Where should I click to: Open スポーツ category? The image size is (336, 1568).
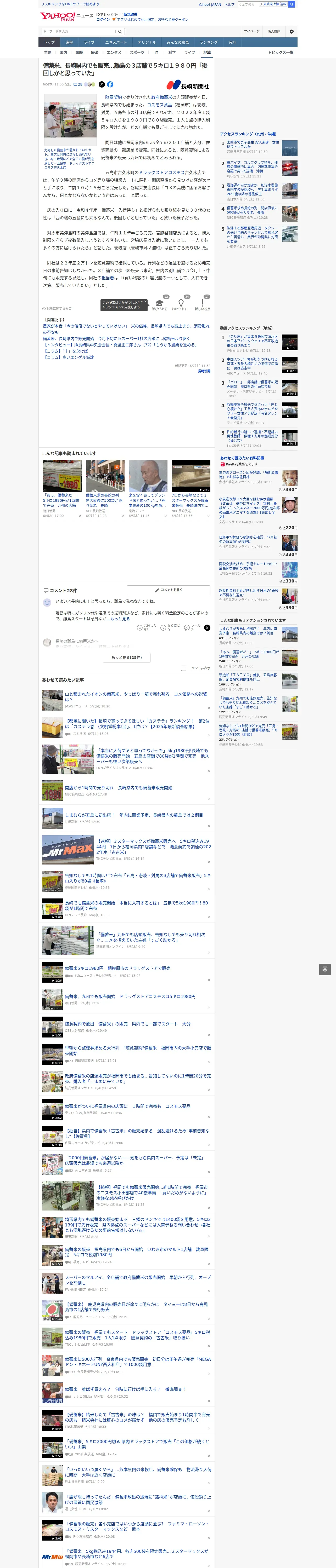click(137, 52)
